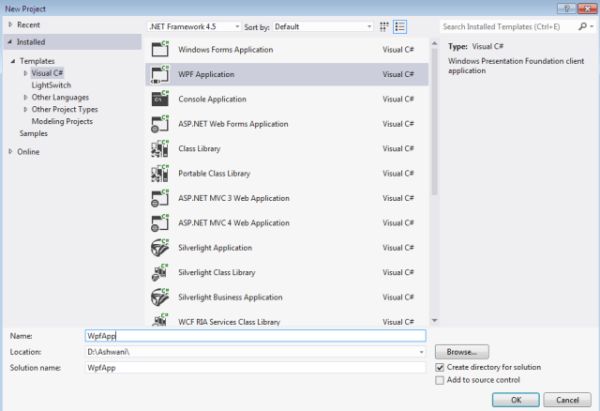Image resolution: width=600 pixels, height=411 pixels.
Task: Pick the ASP.NET Web Forms Application icon
Action: (x=160, y=124)
